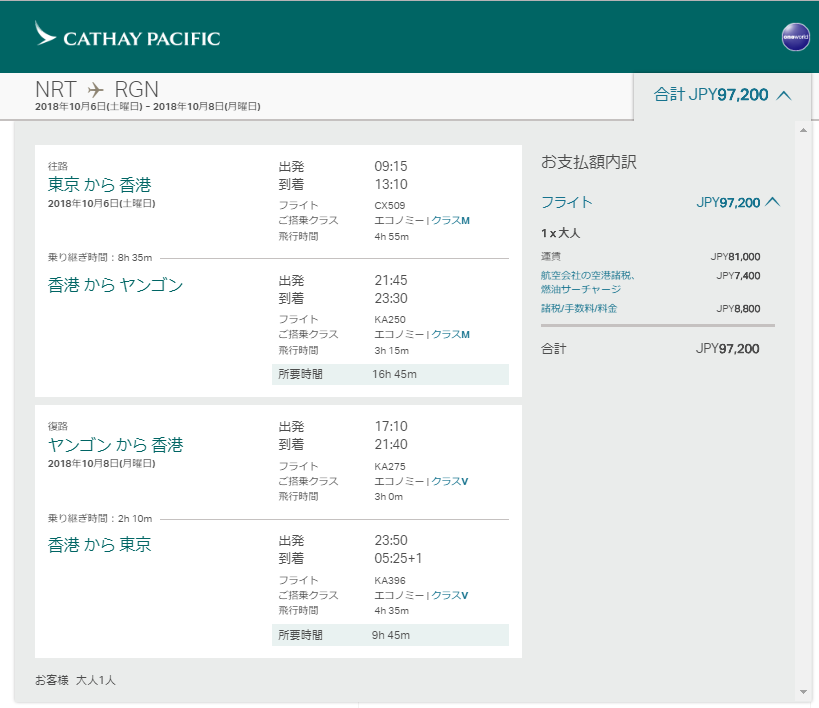Click クラスV link for flight KA396
Image resolution: width=819 pixels, height=708 pixels.
coord(449,595)
